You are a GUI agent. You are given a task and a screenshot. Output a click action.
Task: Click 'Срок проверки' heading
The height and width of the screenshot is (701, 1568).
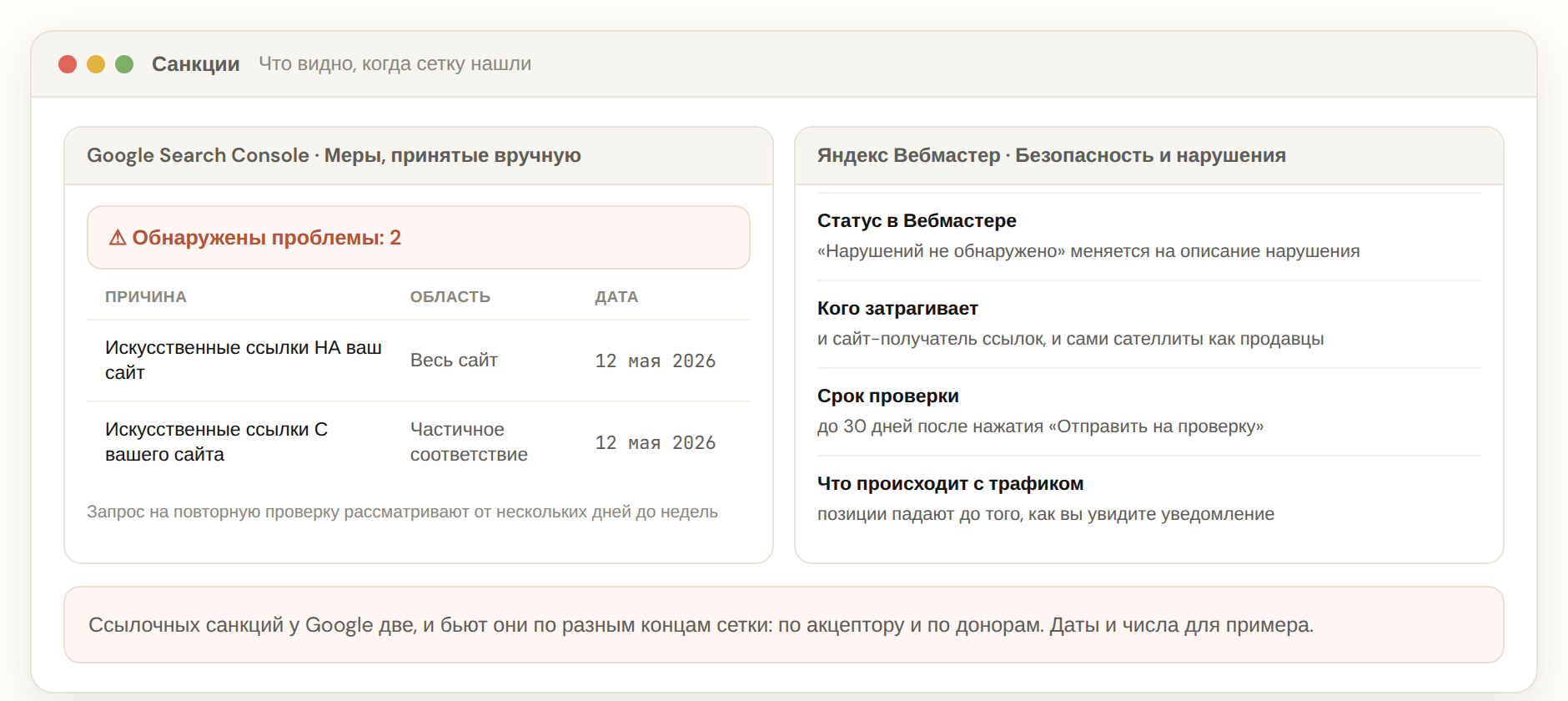pos(888,396)
